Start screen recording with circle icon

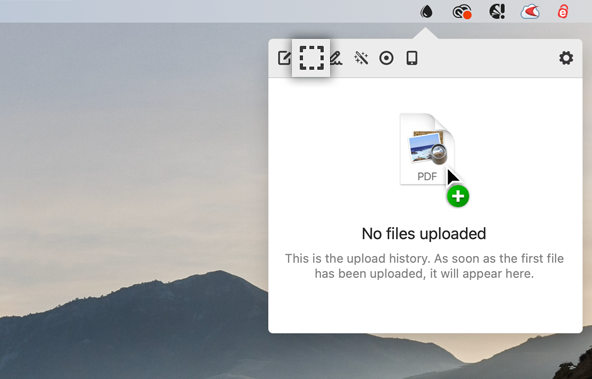pyautogui.click(x=386, y=58)
